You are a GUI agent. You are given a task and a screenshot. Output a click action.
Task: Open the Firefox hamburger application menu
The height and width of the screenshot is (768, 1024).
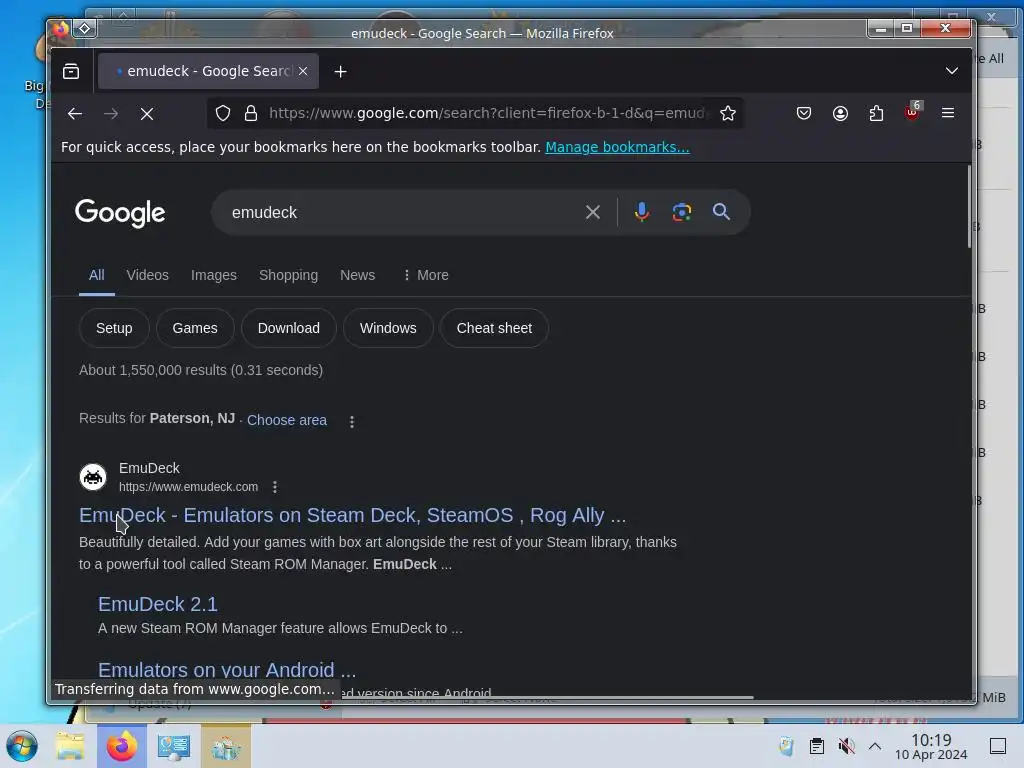(x=948, y=113)
